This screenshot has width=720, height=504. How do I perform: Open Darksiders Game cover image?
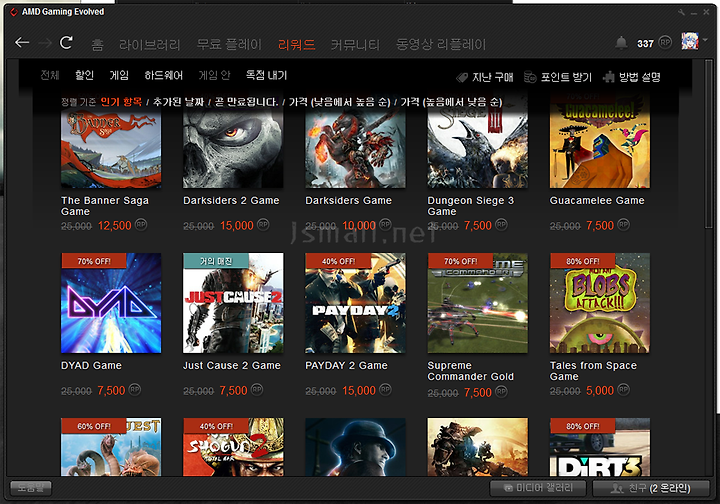(x=355, y=150)
